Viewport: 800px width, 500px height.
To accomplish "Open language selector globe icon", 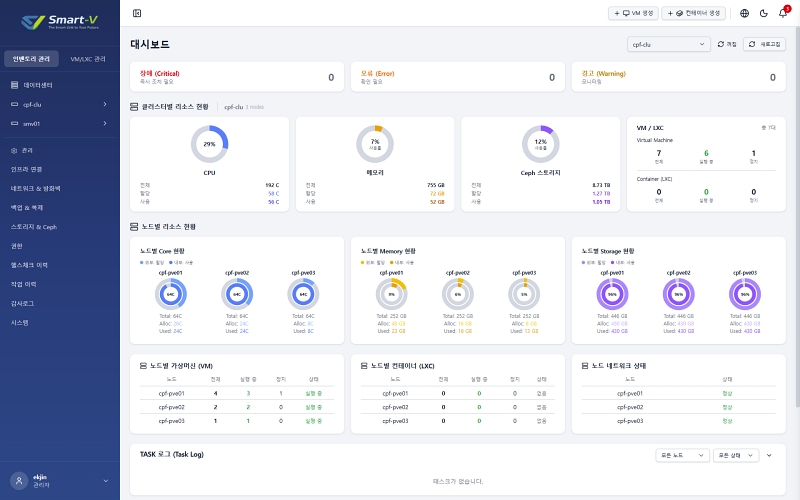I will coord(744,13).
